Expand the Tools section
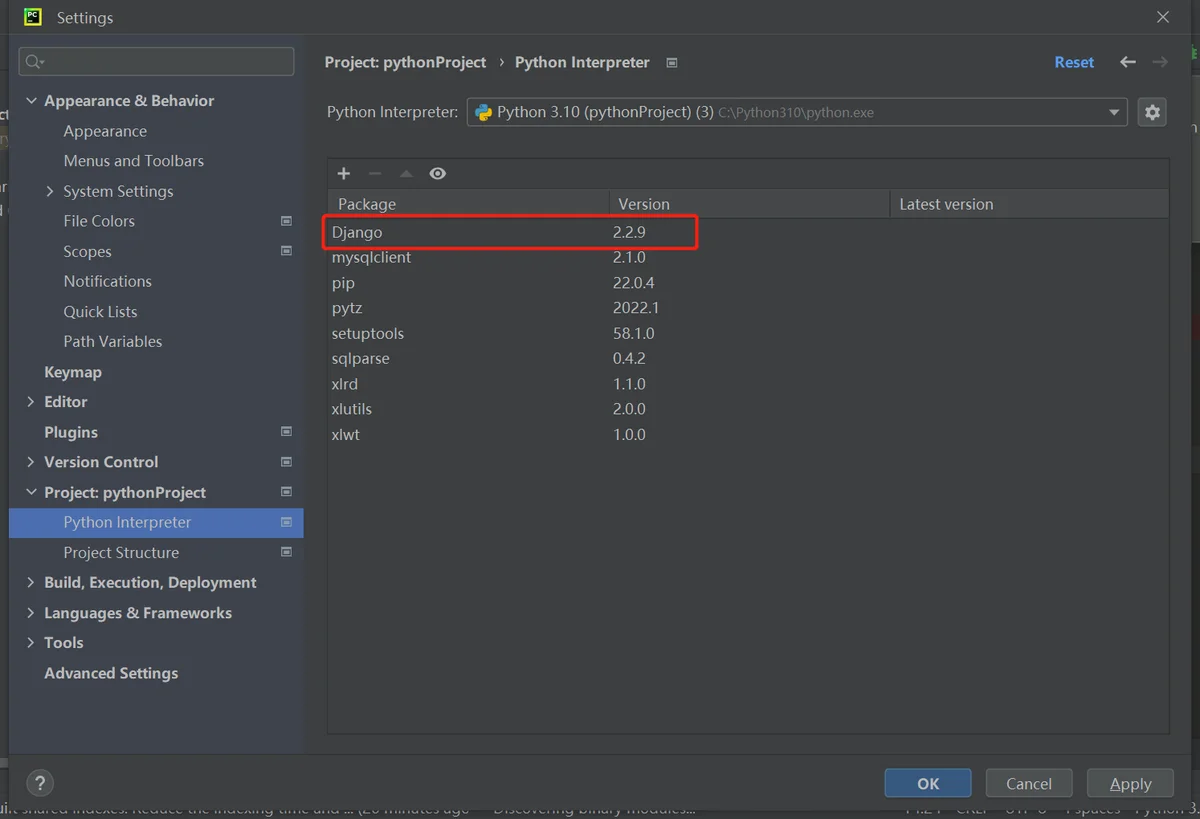The width and height of the screenshot is (1200, 819). [31, 643]
